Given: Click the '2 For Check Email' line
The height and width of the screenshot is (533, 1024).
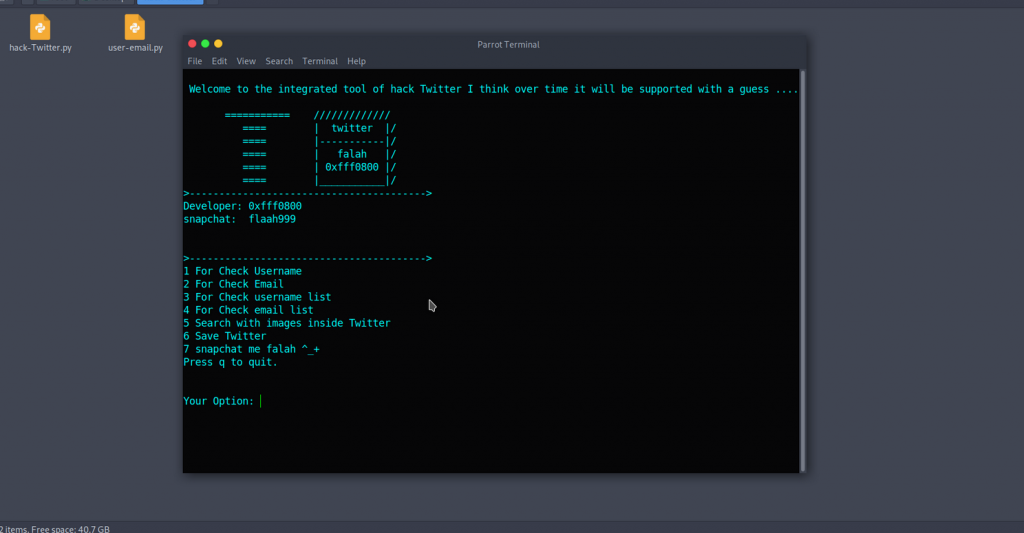Looking at the screenshot, I should [233, 284].
